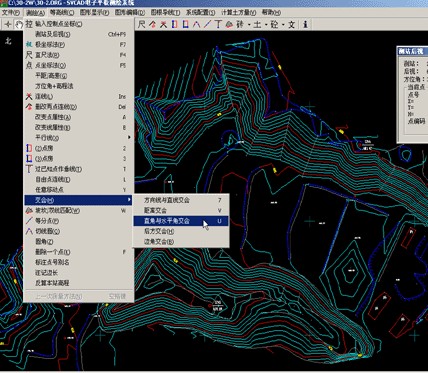Click the slope matching toolbar icon
This screenshot has height=373, width=428.
(x=229, y=24)
